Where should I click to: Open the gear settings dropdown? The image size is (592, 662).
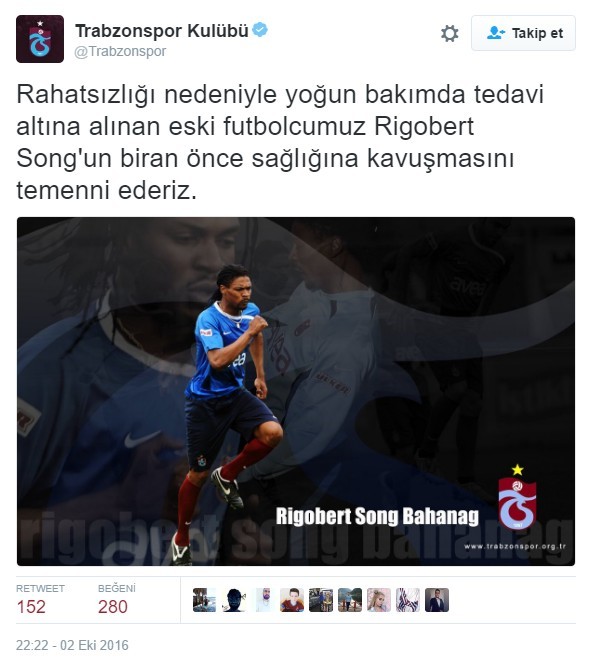pyautogui.click(x=449, y=33)
